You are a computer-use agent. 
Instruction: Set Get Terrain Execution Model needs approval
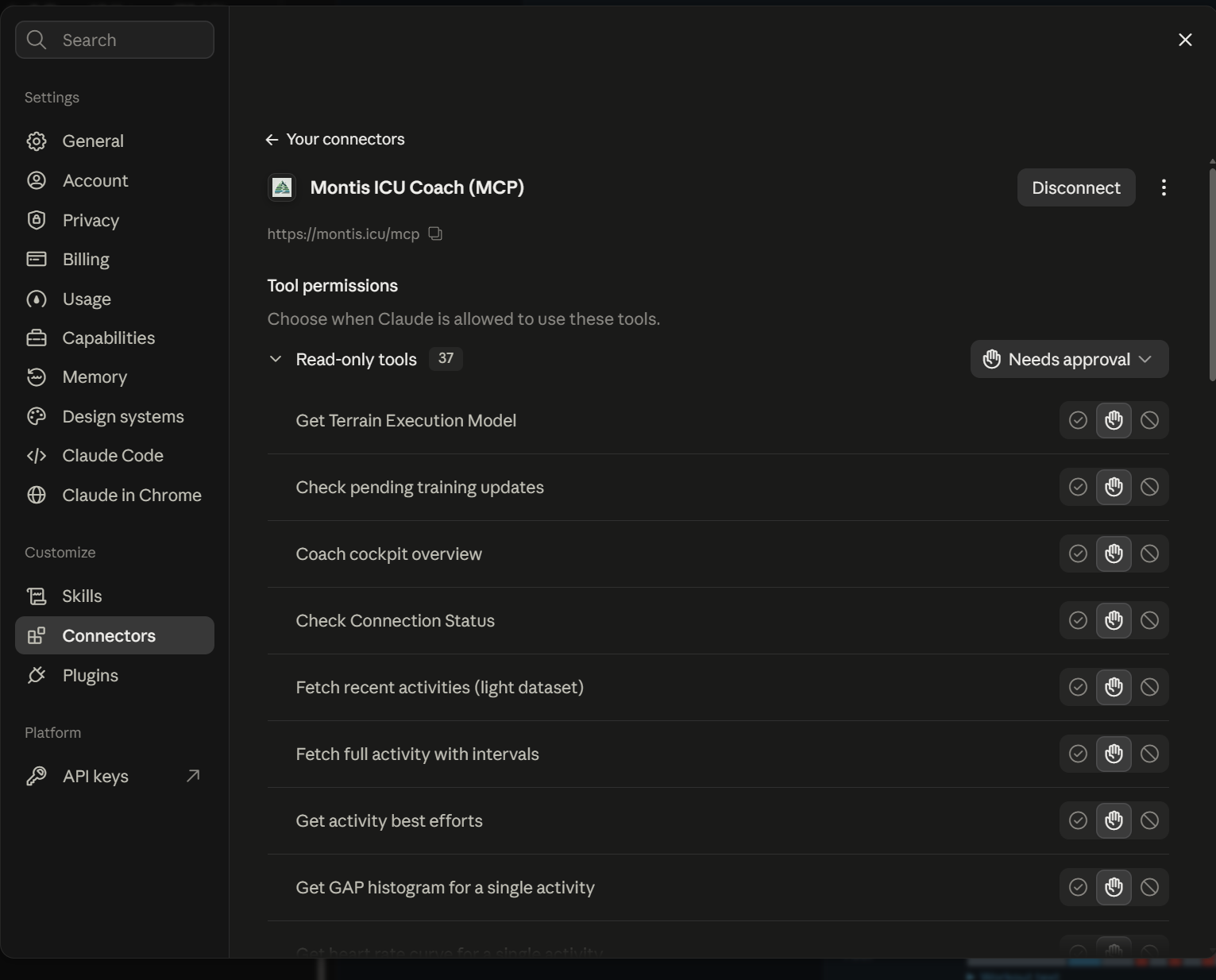point(1114,420)
